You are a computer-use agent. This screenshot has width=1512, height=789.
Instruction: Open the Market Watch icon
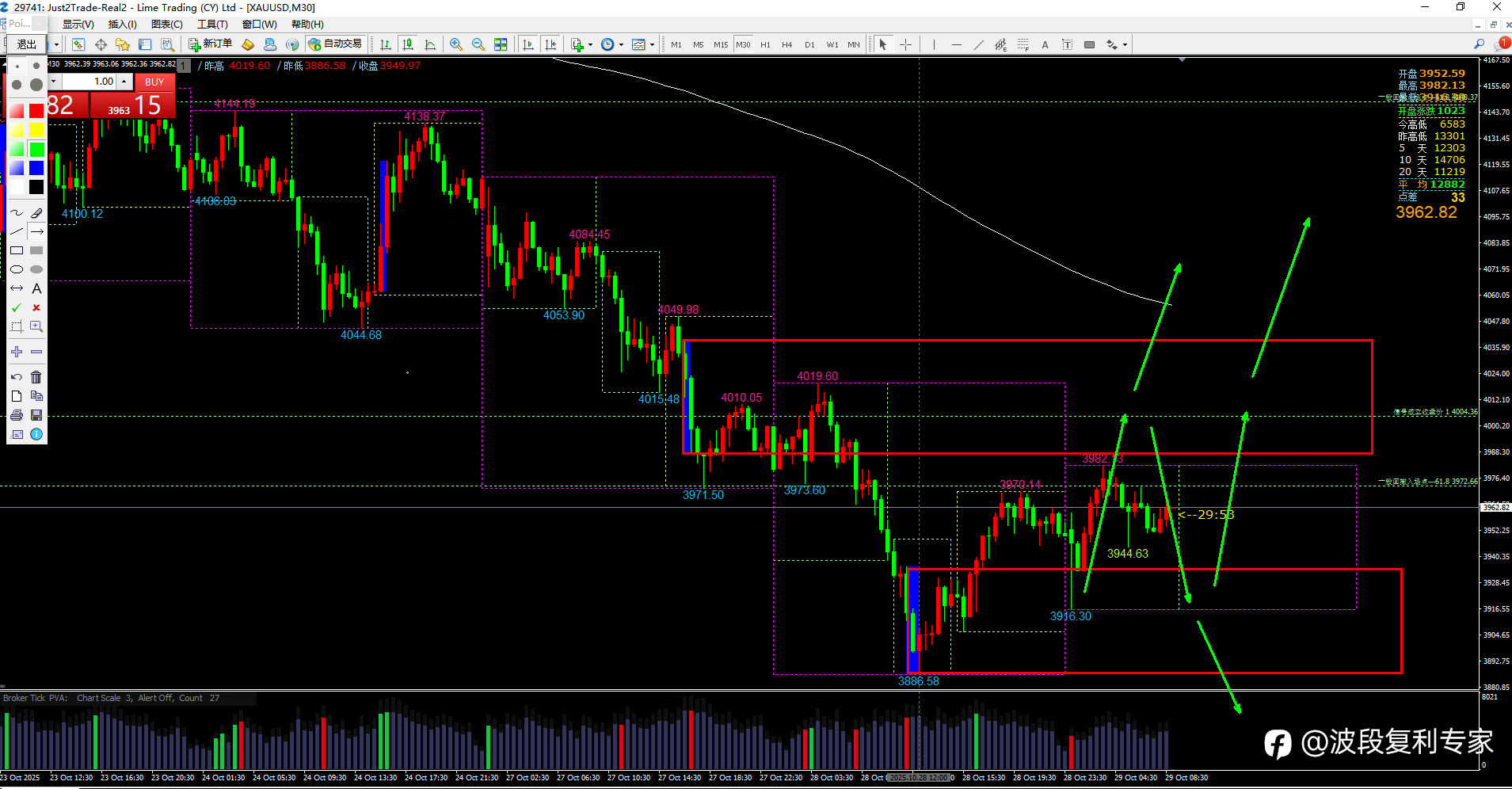pos(78,44)
